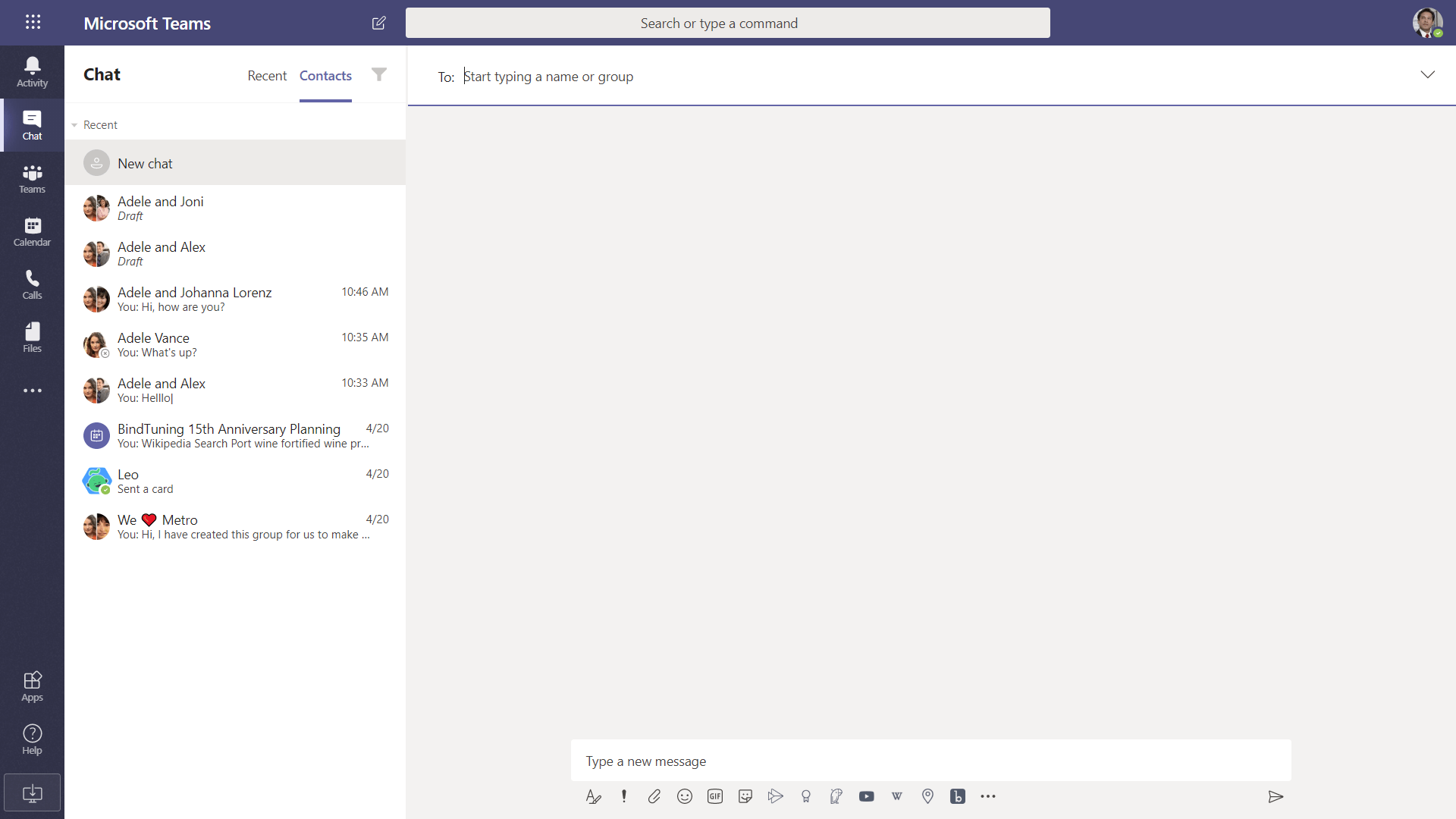This screenshot has height=819, width=1456.
Task: Open the Bing 'b' app icon
Action: pyautogui.click(x=957, y=796)
